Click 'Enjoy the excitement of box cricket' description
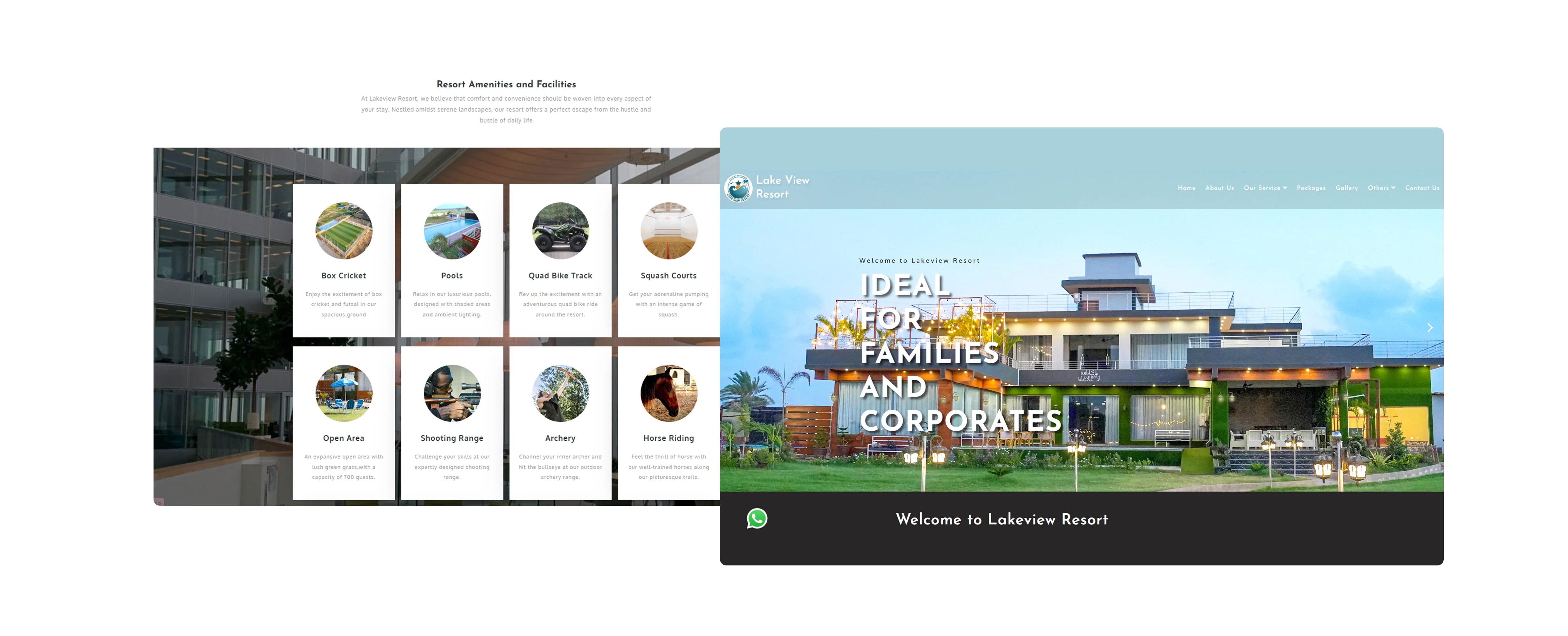Screen dimensions: 1568x636 pos(343,304)
